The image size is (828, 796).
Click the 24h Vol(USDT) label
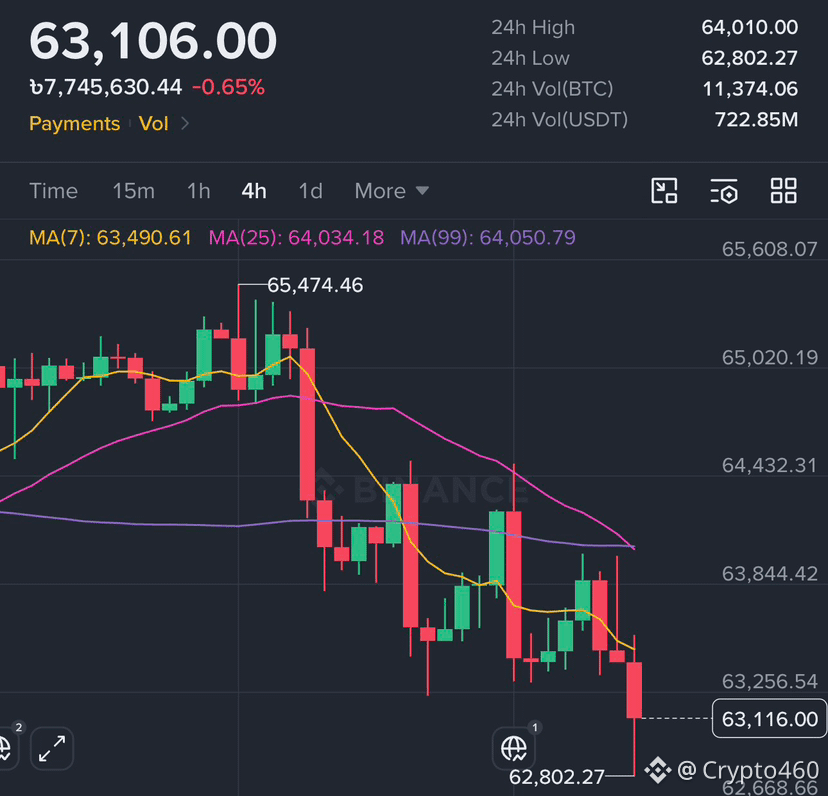pyautogui.click(x=559, y=120)
